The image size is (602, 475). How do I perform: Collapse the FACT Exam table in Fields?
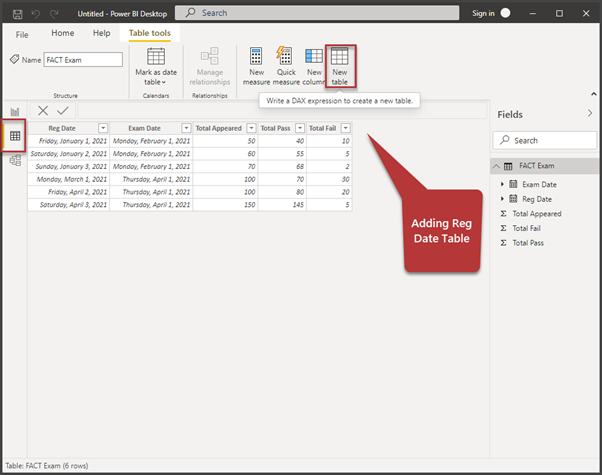tap(496, 166)
